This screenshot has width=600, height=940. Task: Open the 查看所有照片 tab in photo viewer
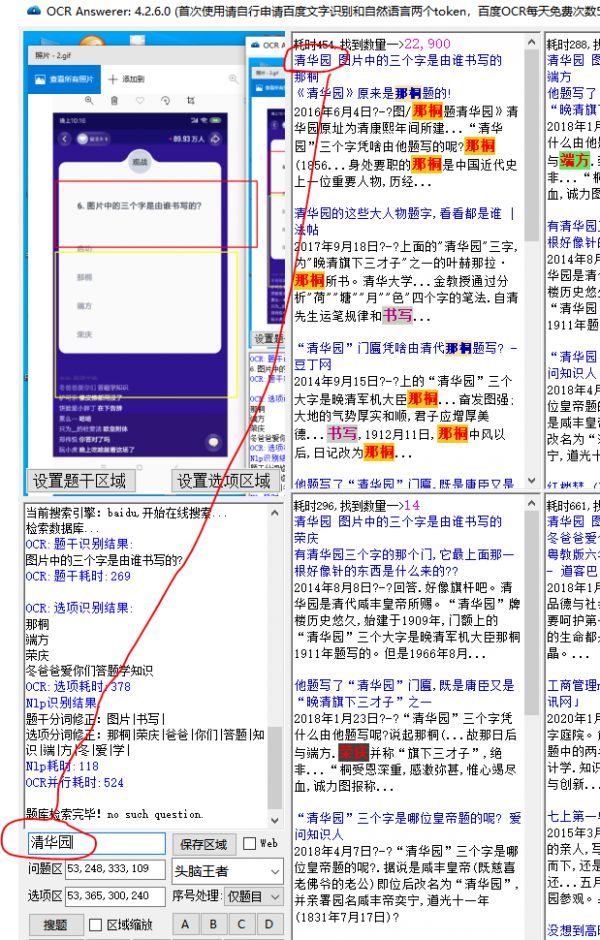tap(64, 79)
